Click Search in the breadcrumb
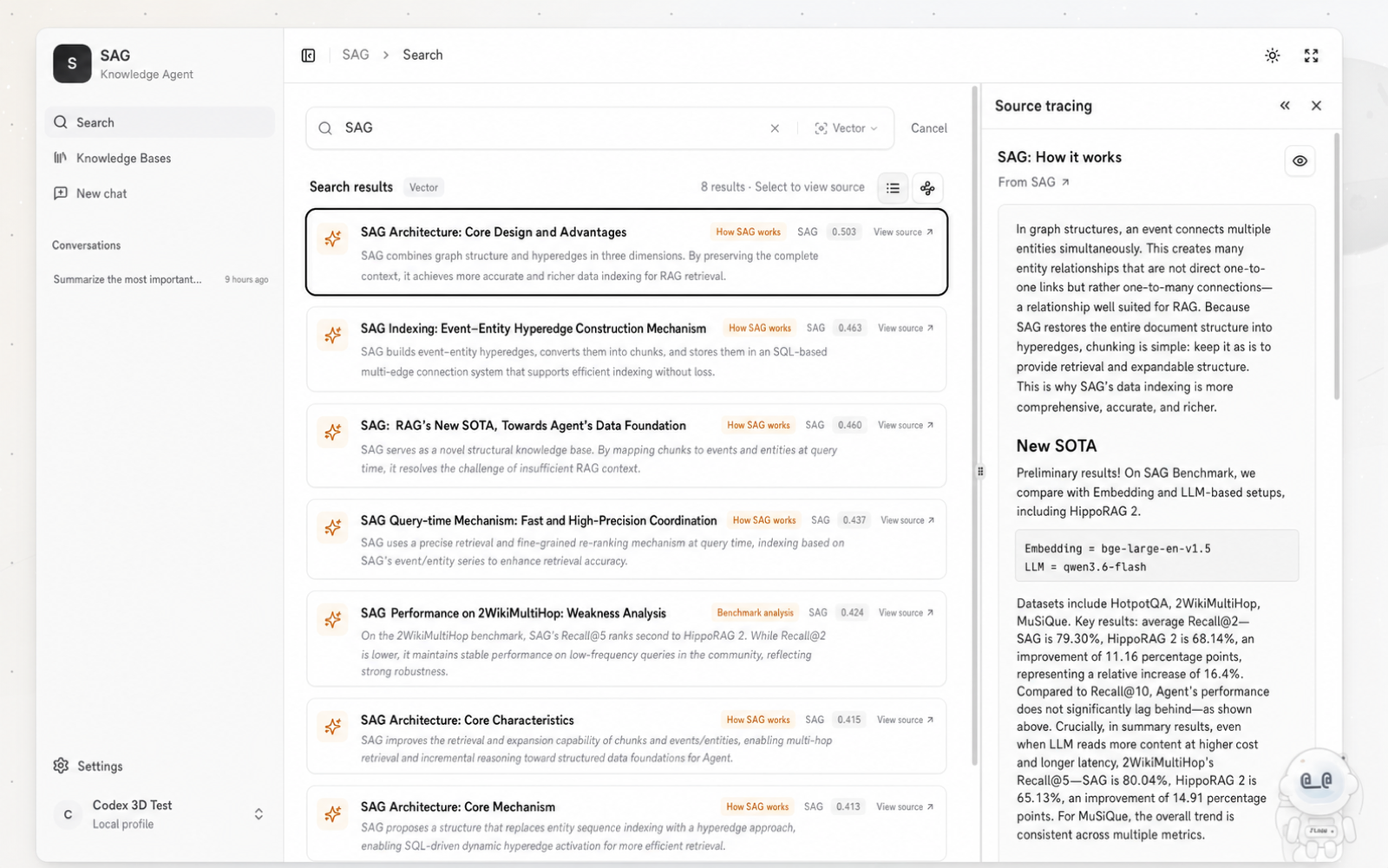 (422, 55)
